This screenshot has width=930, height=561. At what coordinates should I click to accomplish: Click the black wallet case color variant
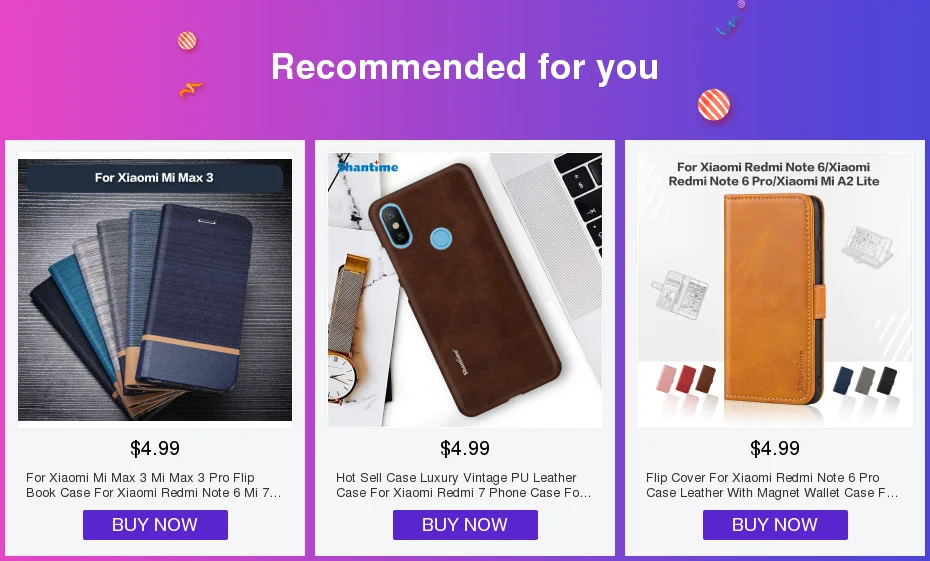(887, 381)
